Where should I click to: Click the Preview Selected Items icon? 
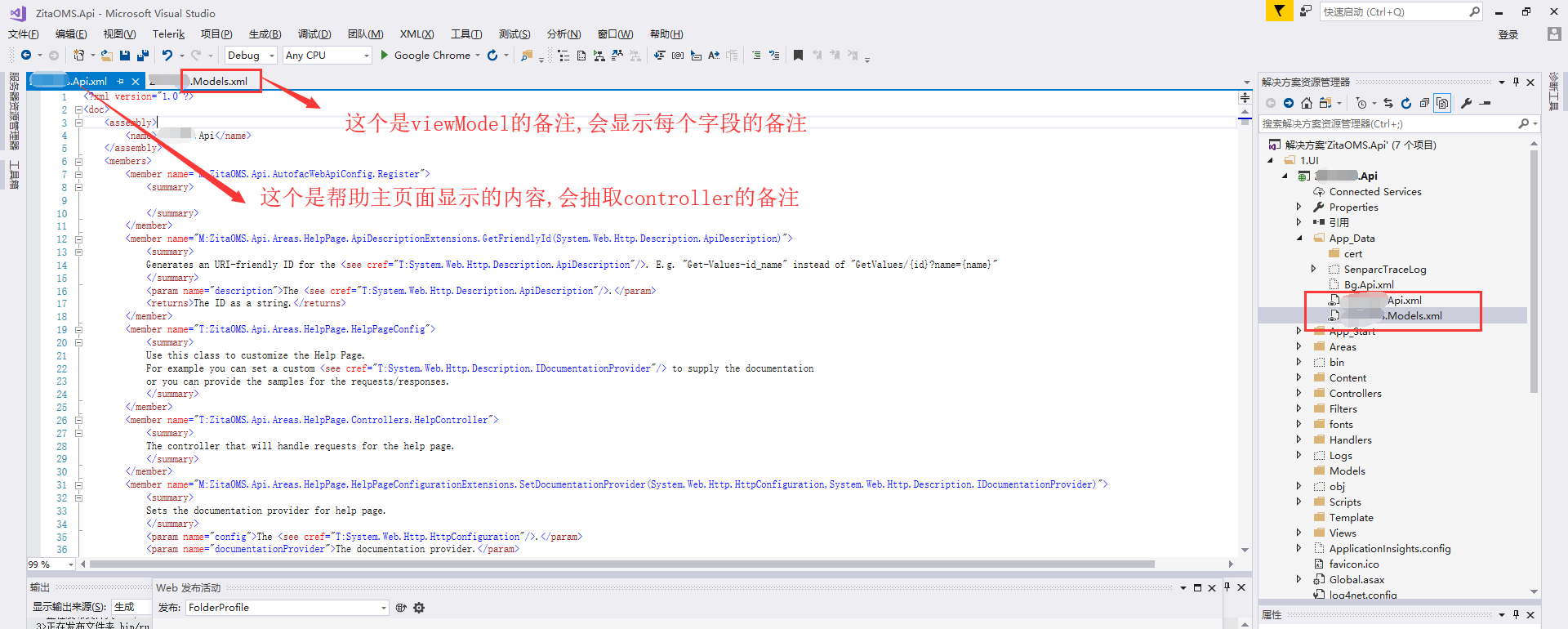1486,103
